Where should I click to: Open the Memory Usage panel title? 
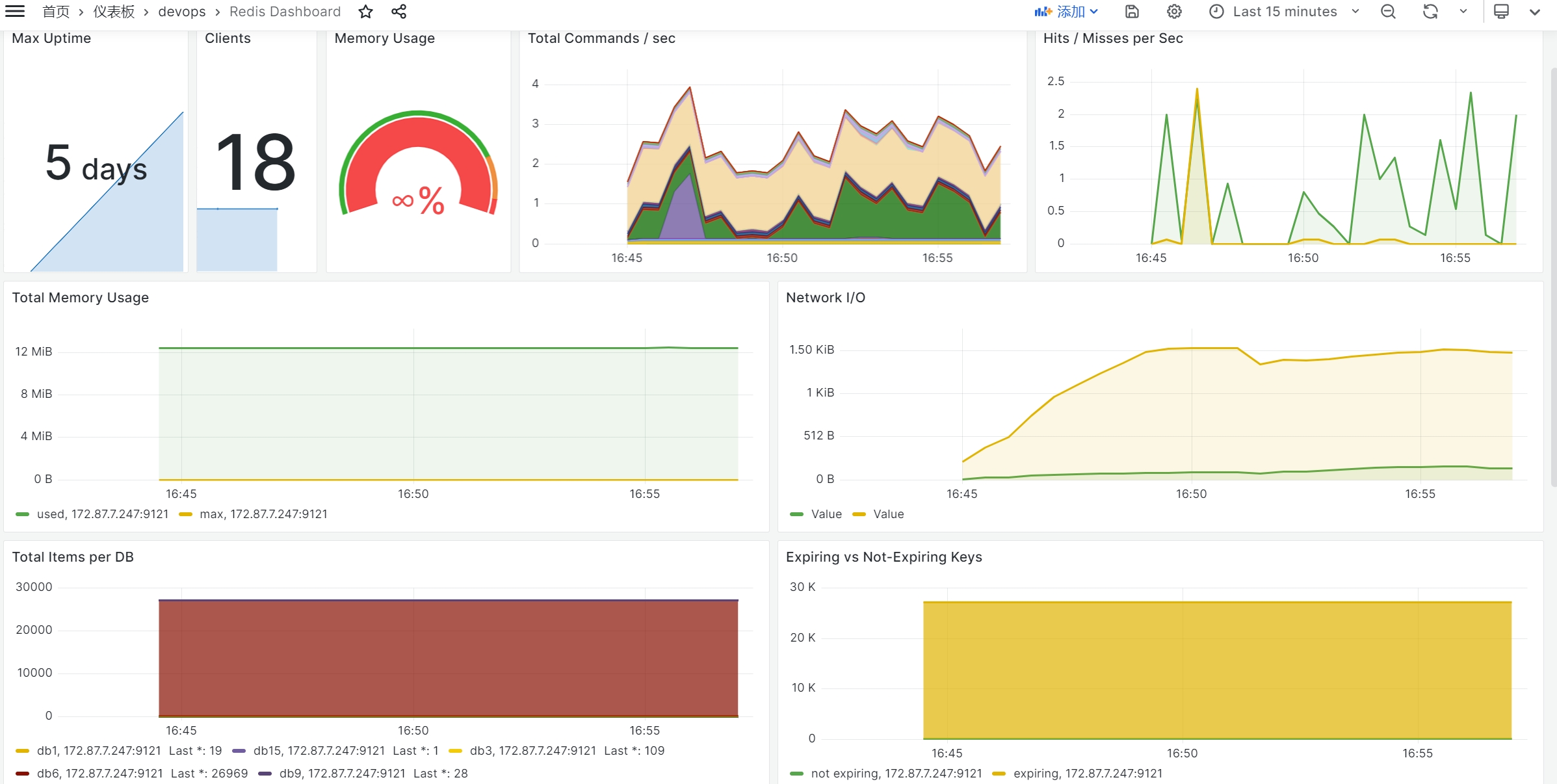(385, 38)
